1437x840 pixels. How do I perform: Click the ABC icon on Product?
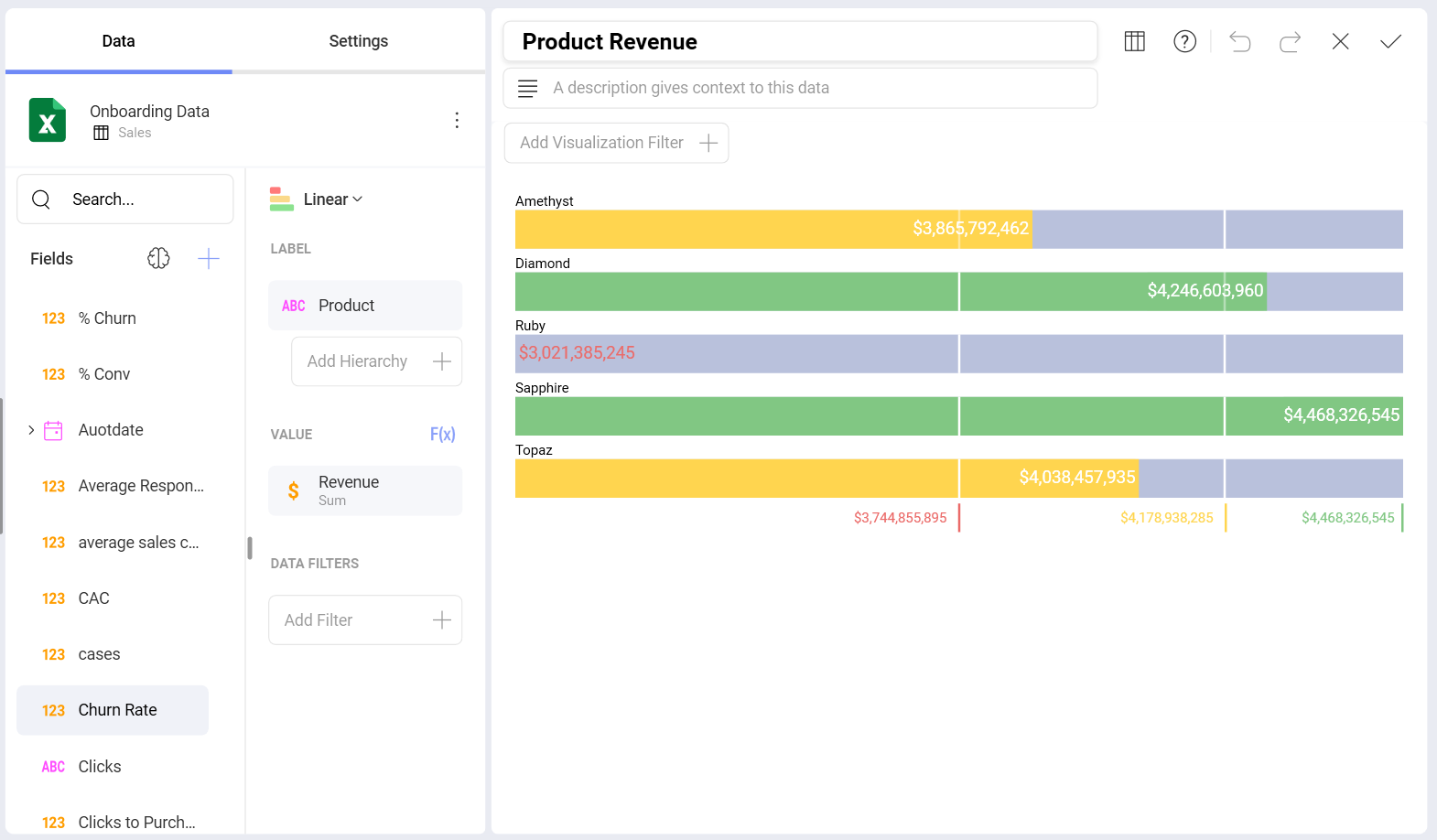click(293, 306)
